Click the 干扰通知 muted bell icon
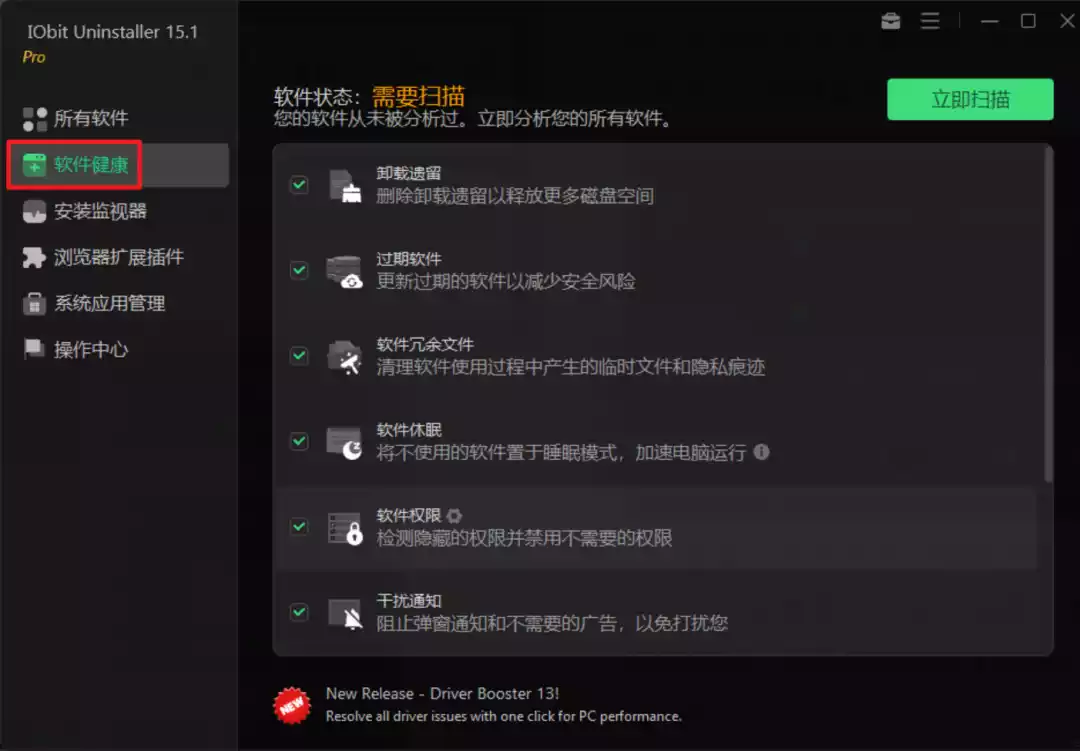Screen dimensions: 1080x751 (345, 613)
